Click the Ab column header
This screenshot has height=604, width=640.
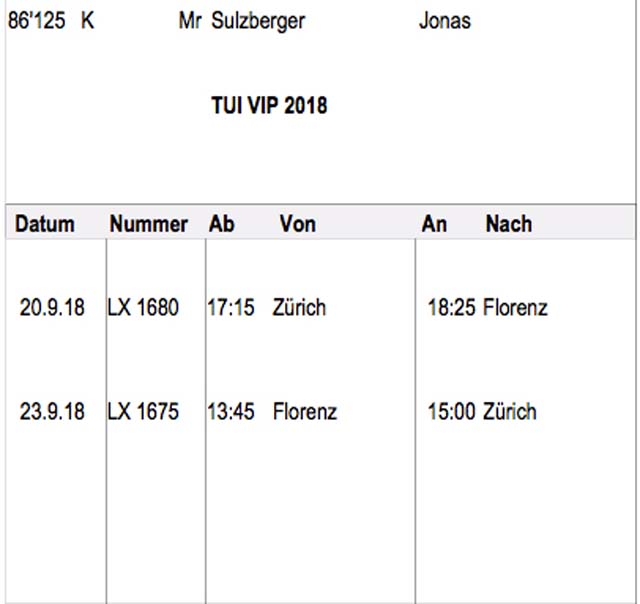pos(222,224)
